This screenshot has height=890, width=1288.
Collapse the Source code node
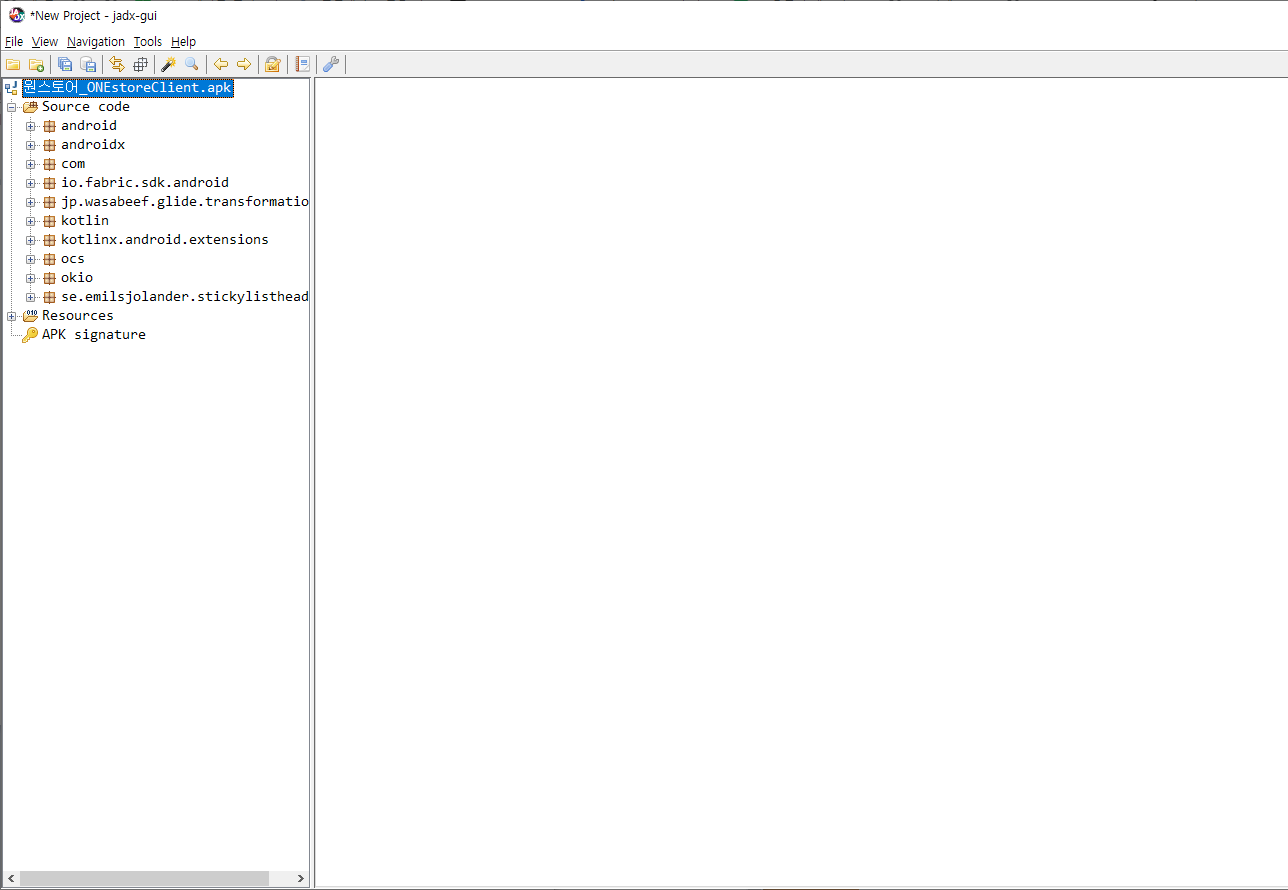pyautogui.click(x=12, y=107)
